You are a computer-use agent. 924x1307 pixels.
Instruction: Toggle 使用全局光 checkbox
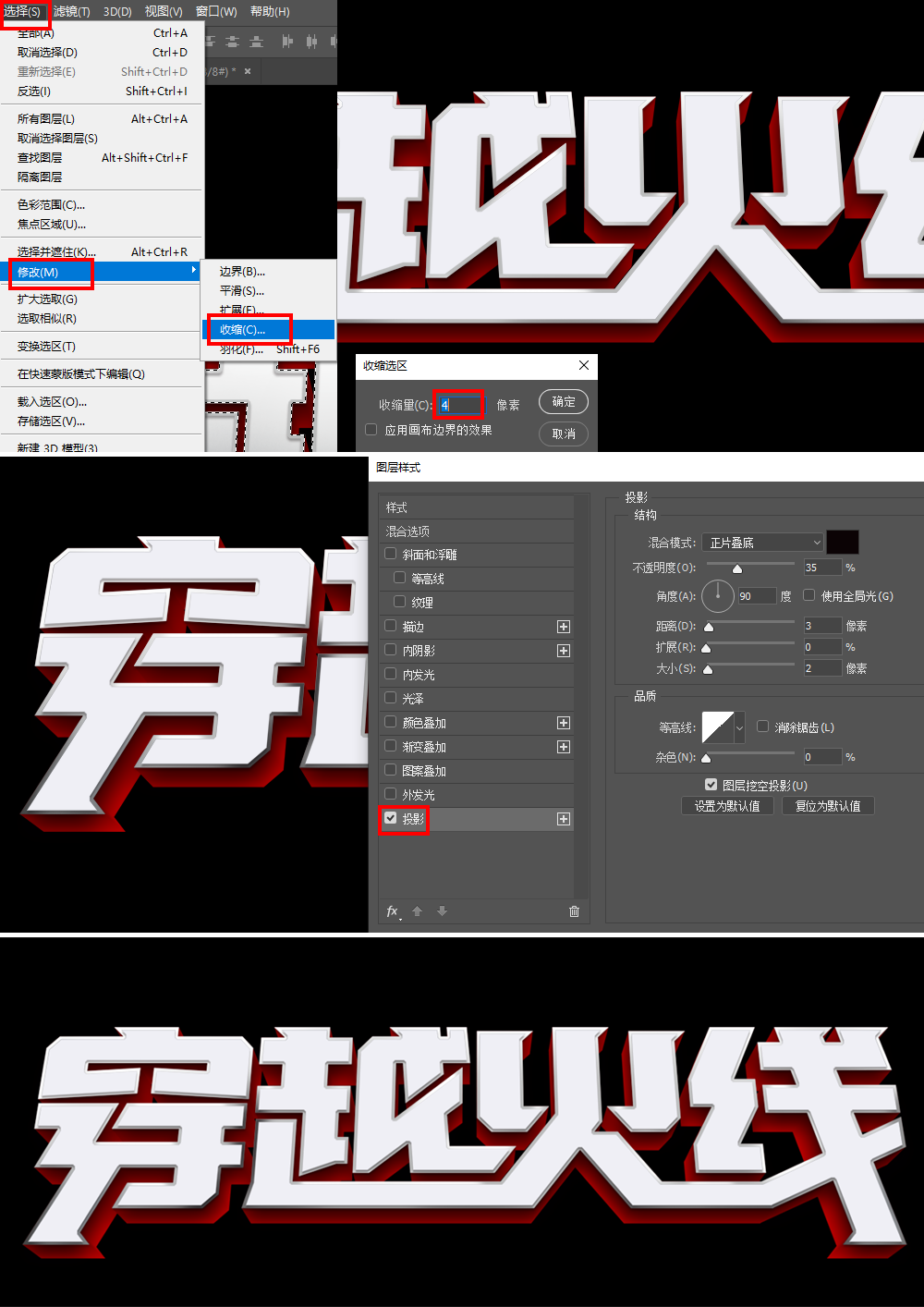(x=809, y=595)
